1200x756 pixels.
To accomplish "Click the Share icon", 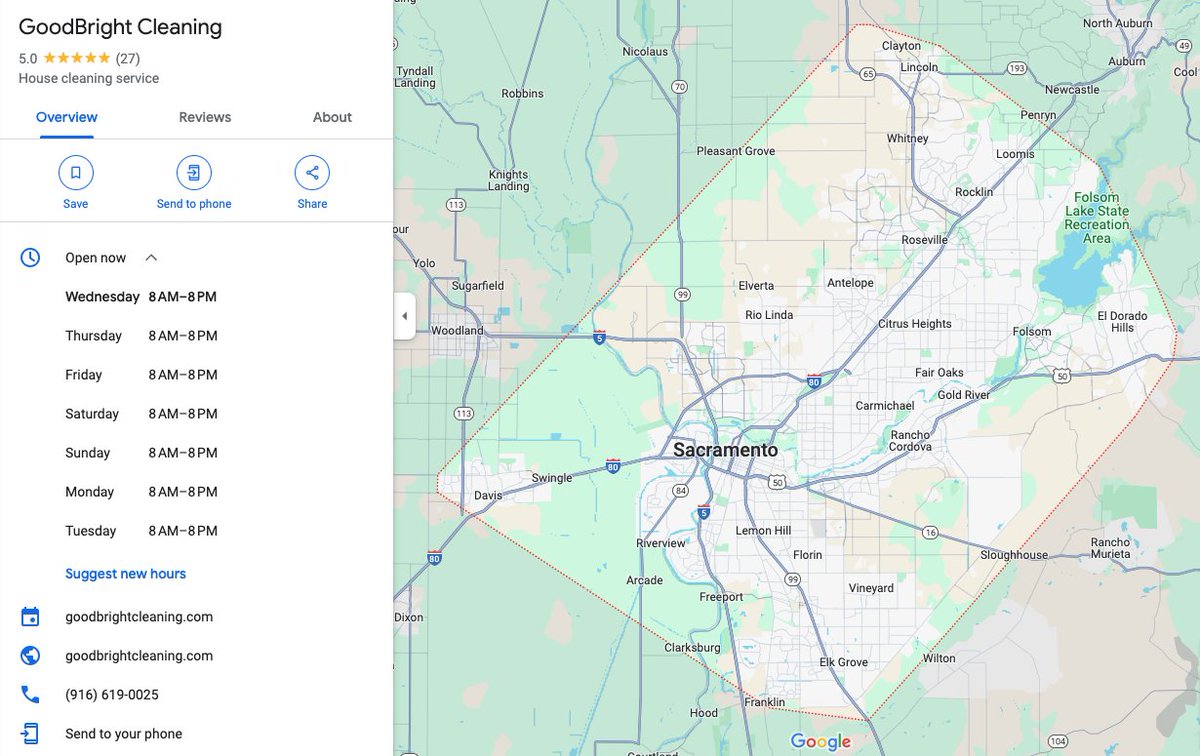I will point(312,173).
